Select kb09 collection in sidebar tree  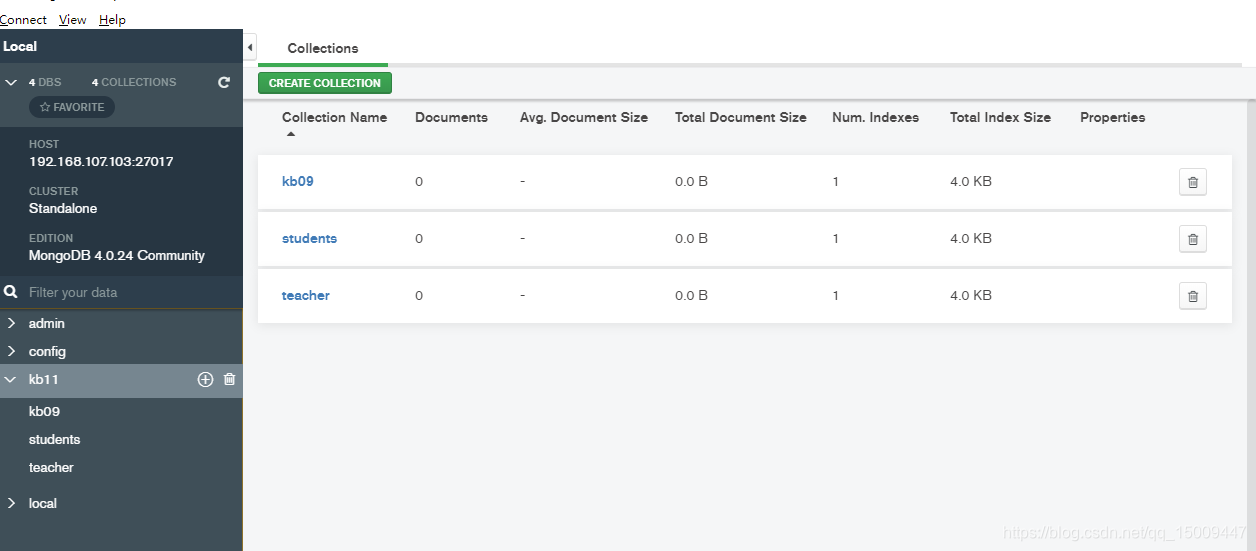[x=45, y=411]
